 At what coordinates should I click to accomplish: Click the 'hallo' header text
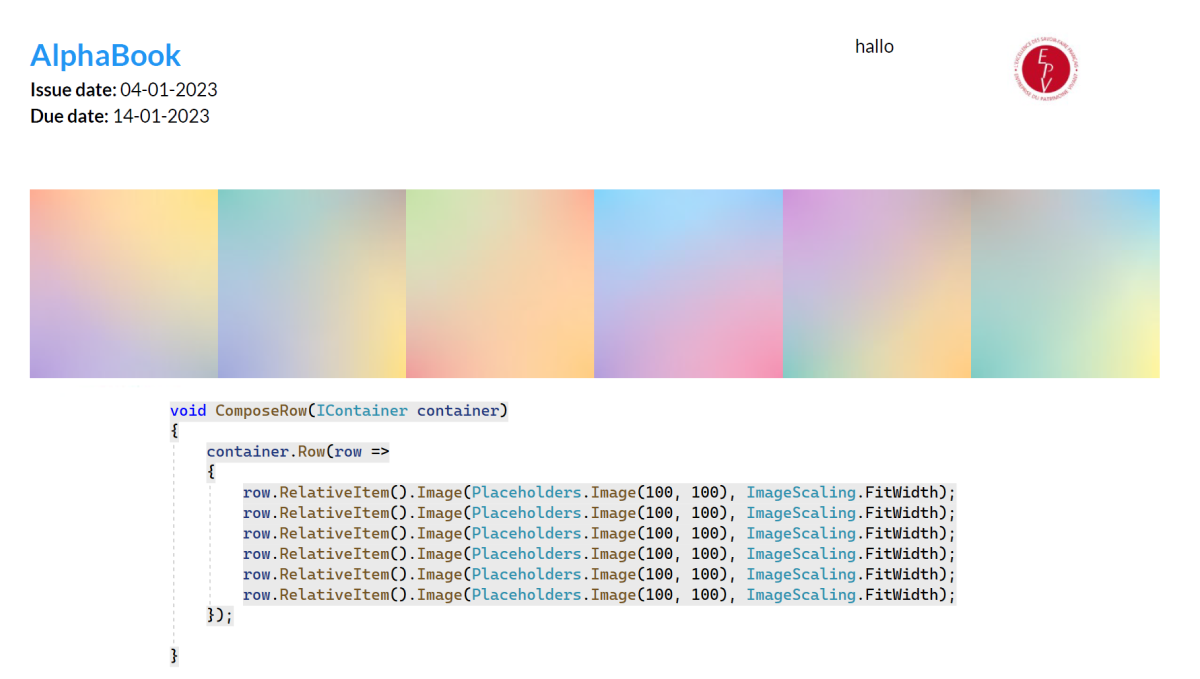click(x=874, y=46)
